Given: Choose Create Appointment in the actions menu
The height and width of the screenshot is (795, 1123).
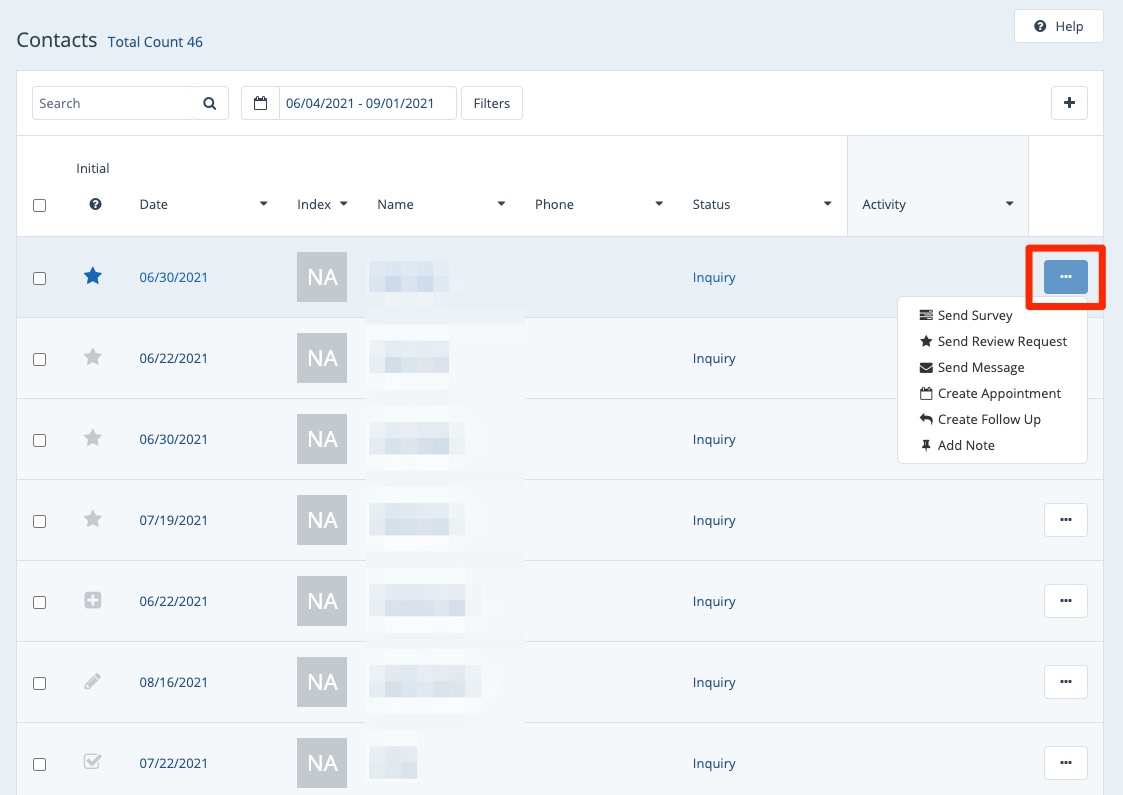Looking at the screenshot, I should 998,393.
